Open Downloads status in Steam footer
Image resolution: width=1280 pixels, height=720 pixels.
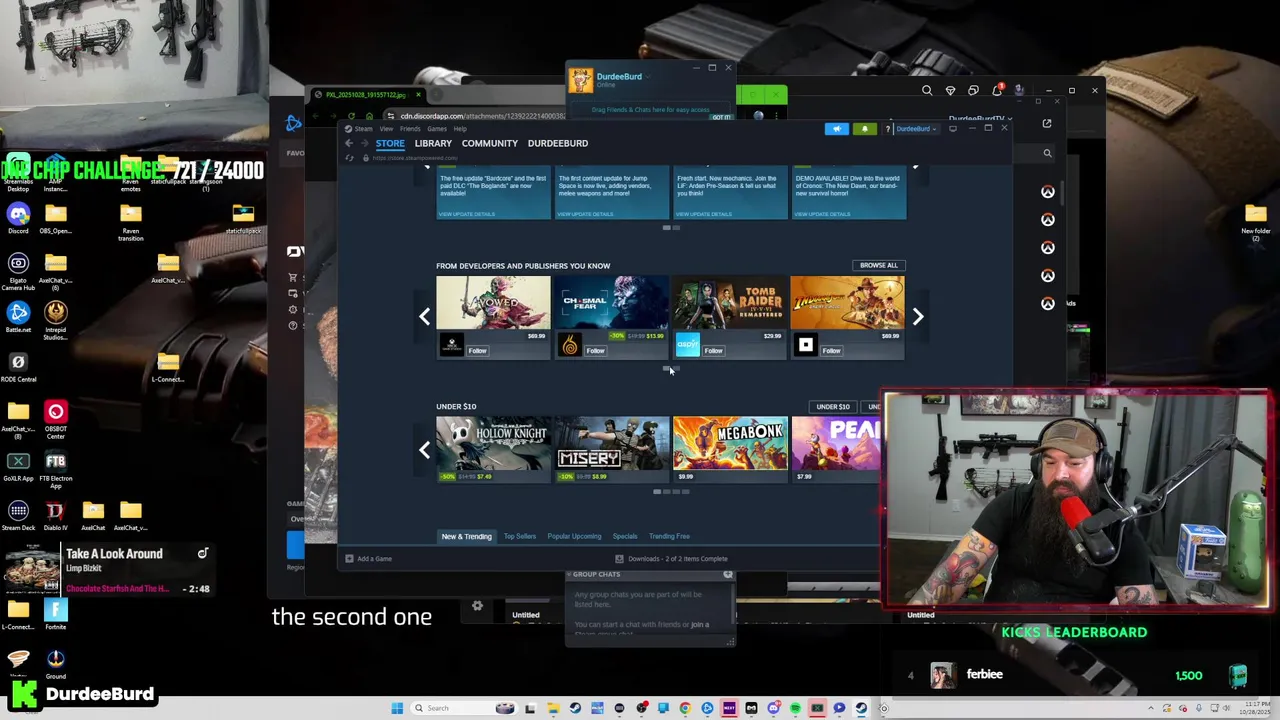pyautogui.click(x=671, y=559)
